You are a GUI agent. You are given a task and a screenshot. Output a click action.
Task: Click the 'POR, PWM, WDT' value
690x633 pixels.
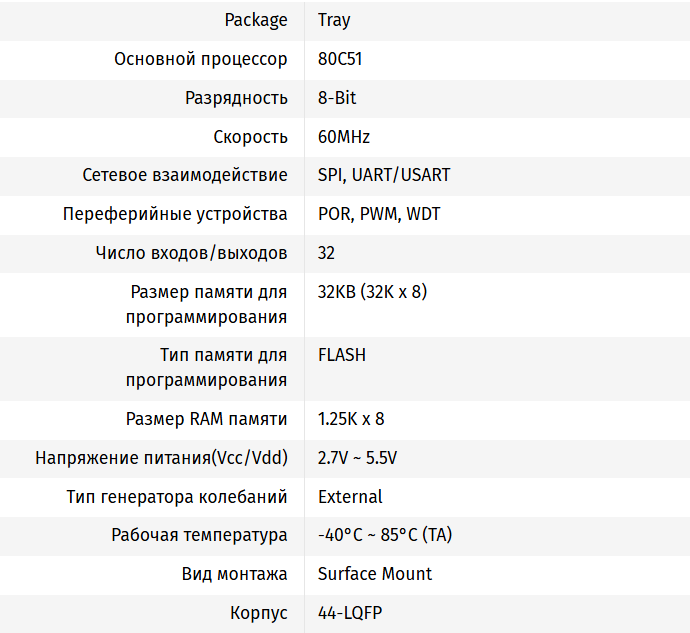(x=379, y=214)
